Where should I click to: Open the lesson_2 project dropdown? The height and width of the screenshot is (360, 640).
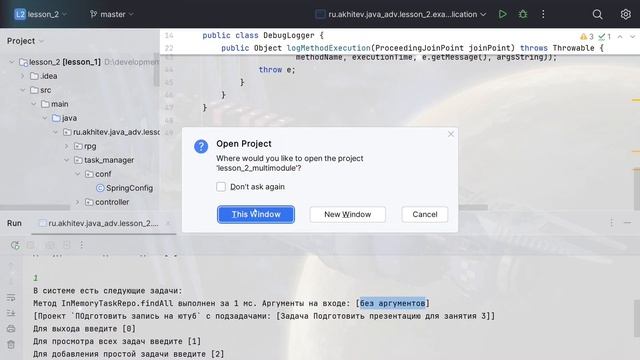click(x=64, y=14)
